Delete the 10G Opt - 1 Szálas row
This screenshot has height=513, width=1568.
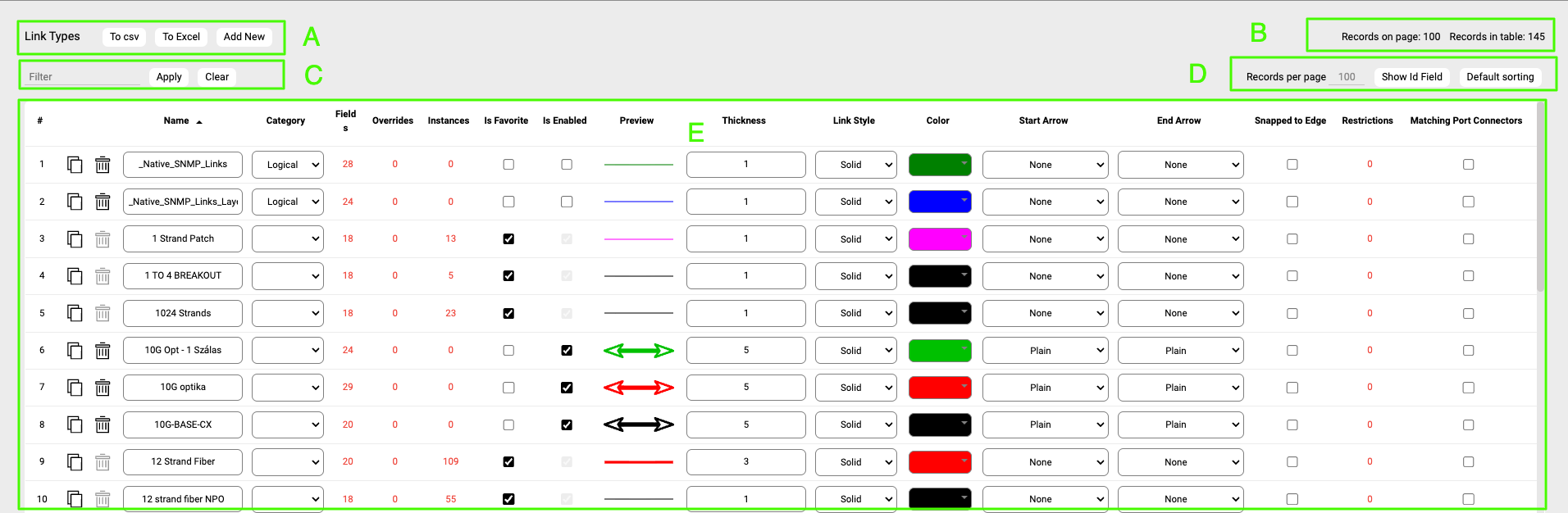pyautogui.click(x=103, y=351)
